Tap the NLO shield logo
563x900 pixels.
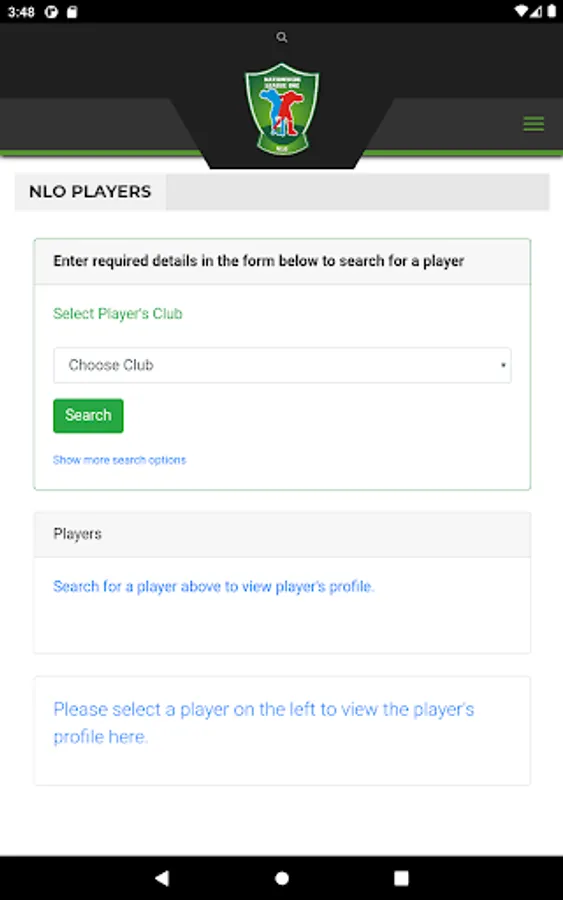tap(282, 110)
